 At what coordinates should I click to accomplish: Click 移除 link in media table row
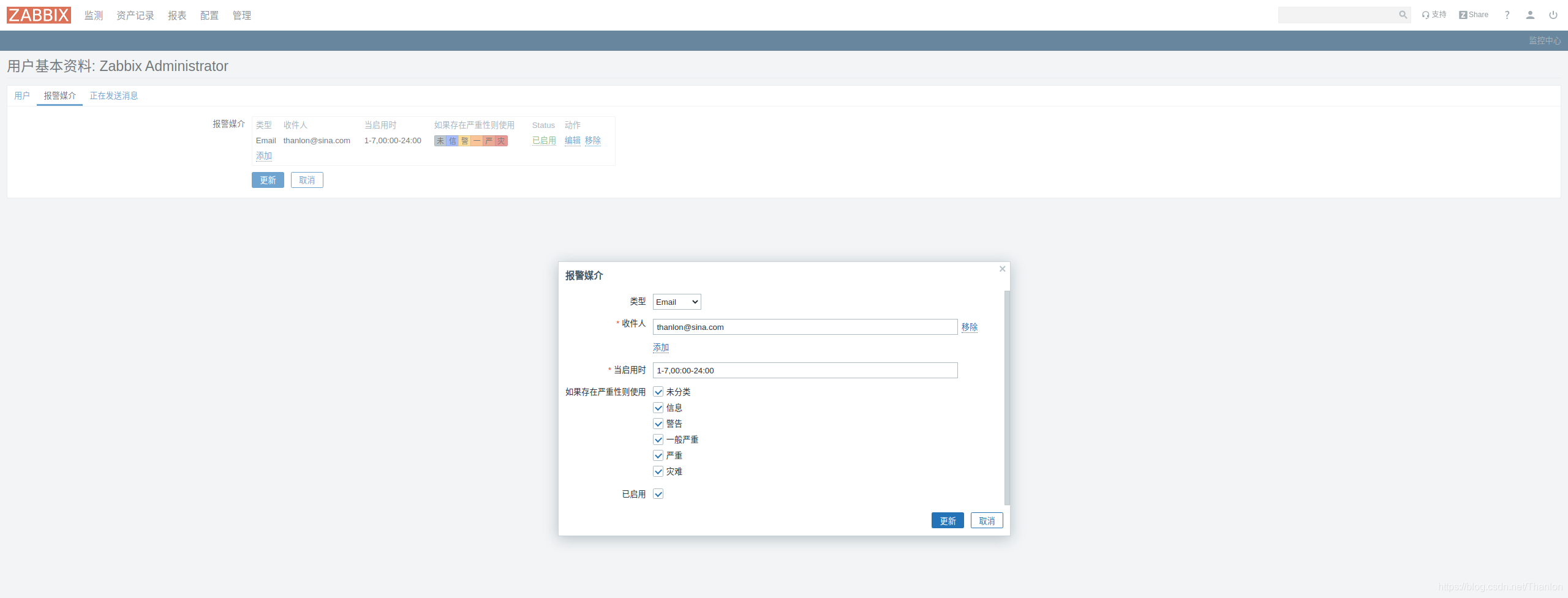point(593,141)
